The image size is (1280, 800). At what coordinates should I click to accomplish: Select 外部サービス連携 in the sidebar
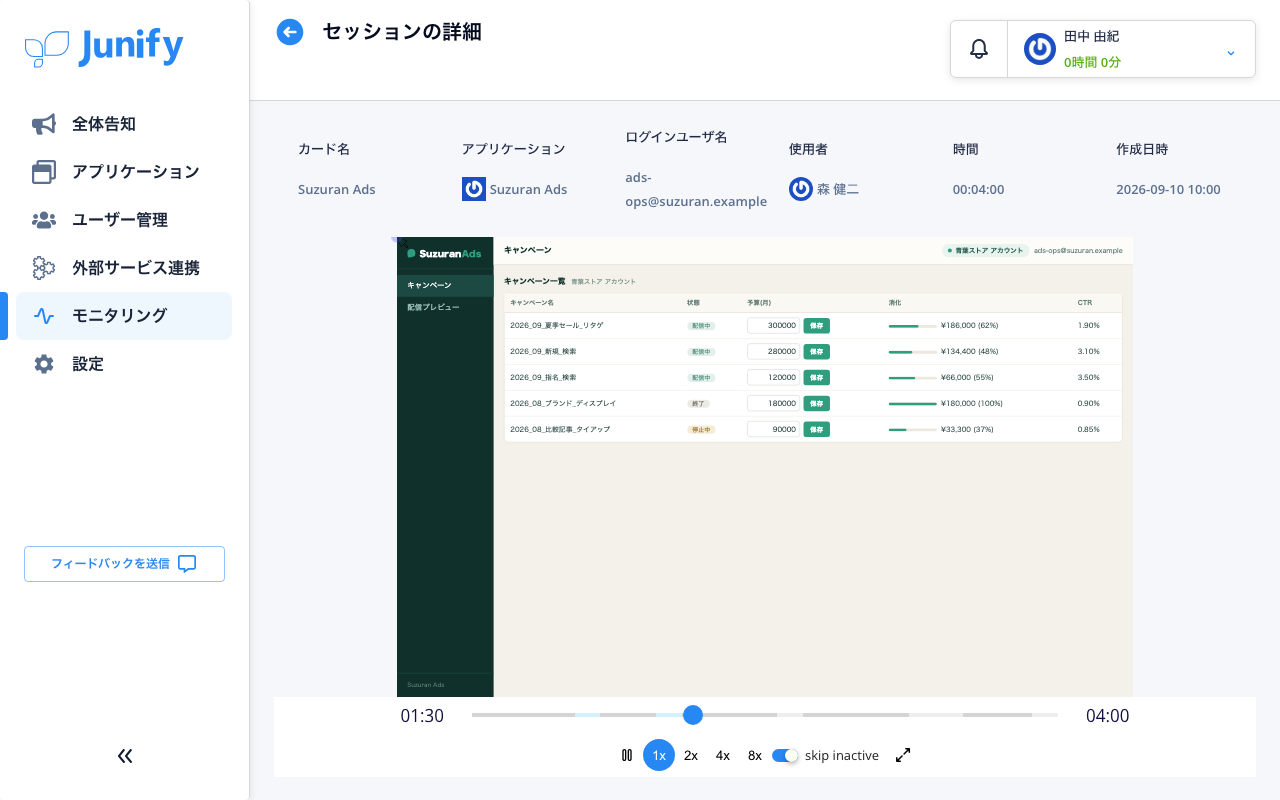(124, 268)
